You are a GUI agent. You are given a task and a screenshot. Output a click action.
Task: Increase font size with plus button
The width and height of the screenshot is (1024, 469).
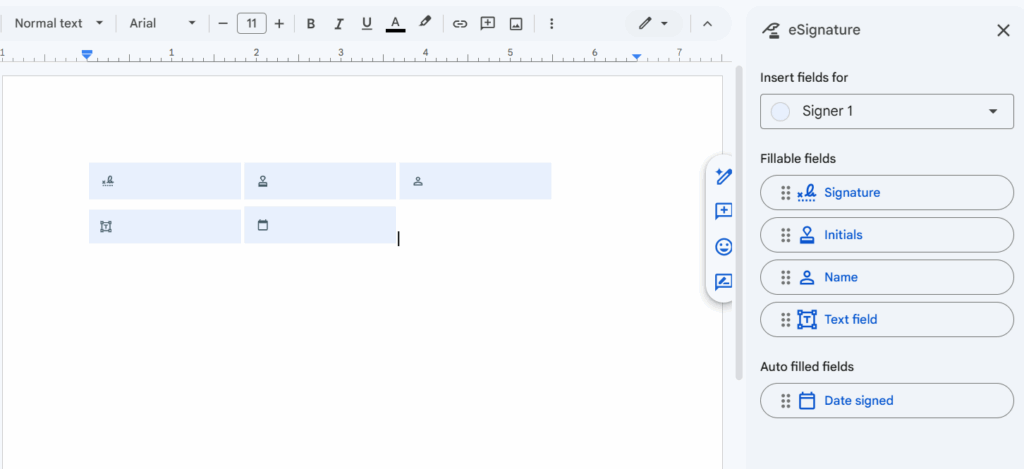click(279, 24)
